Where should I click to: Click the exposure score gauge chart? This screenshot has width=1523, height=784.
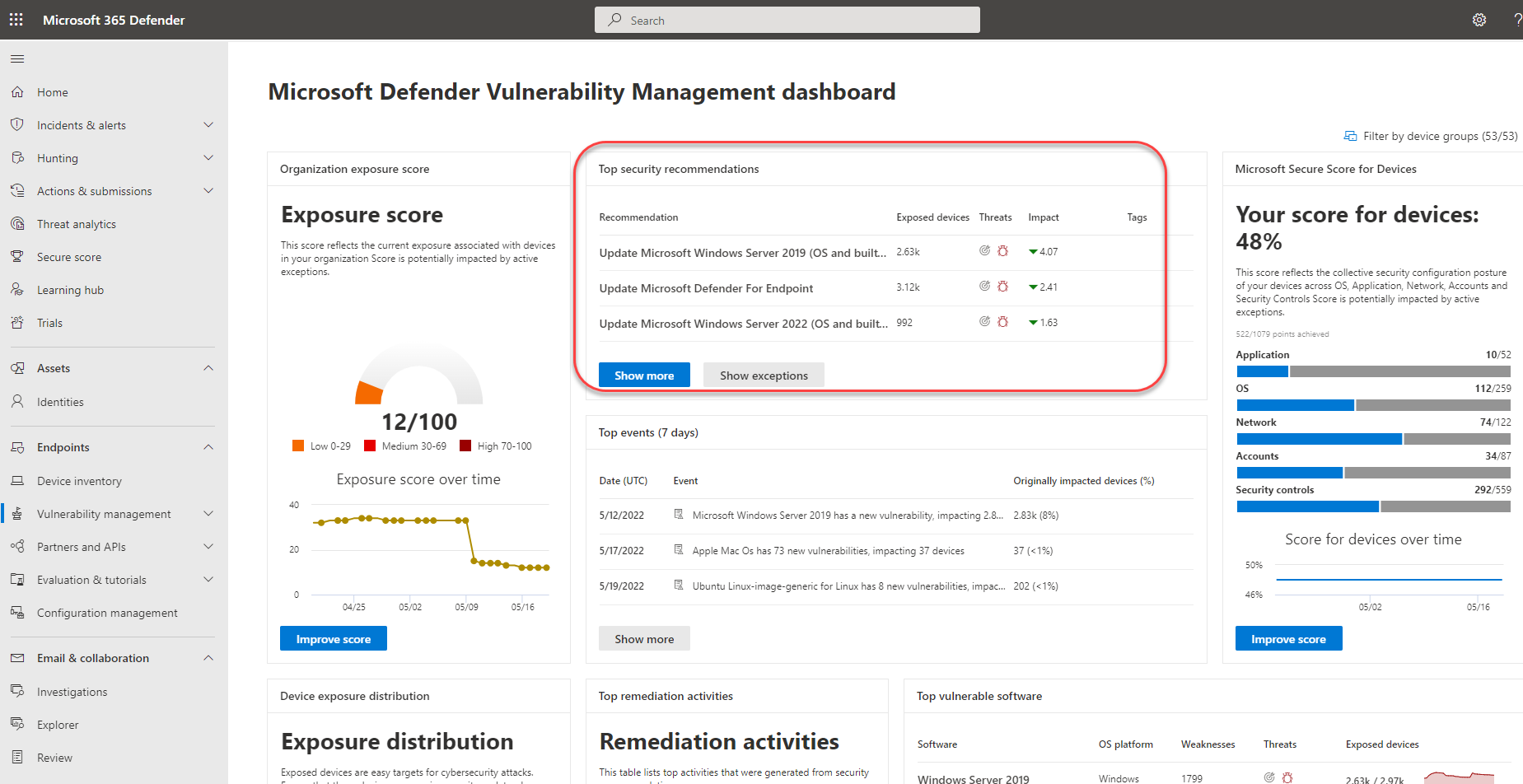(x=418, y=375)
